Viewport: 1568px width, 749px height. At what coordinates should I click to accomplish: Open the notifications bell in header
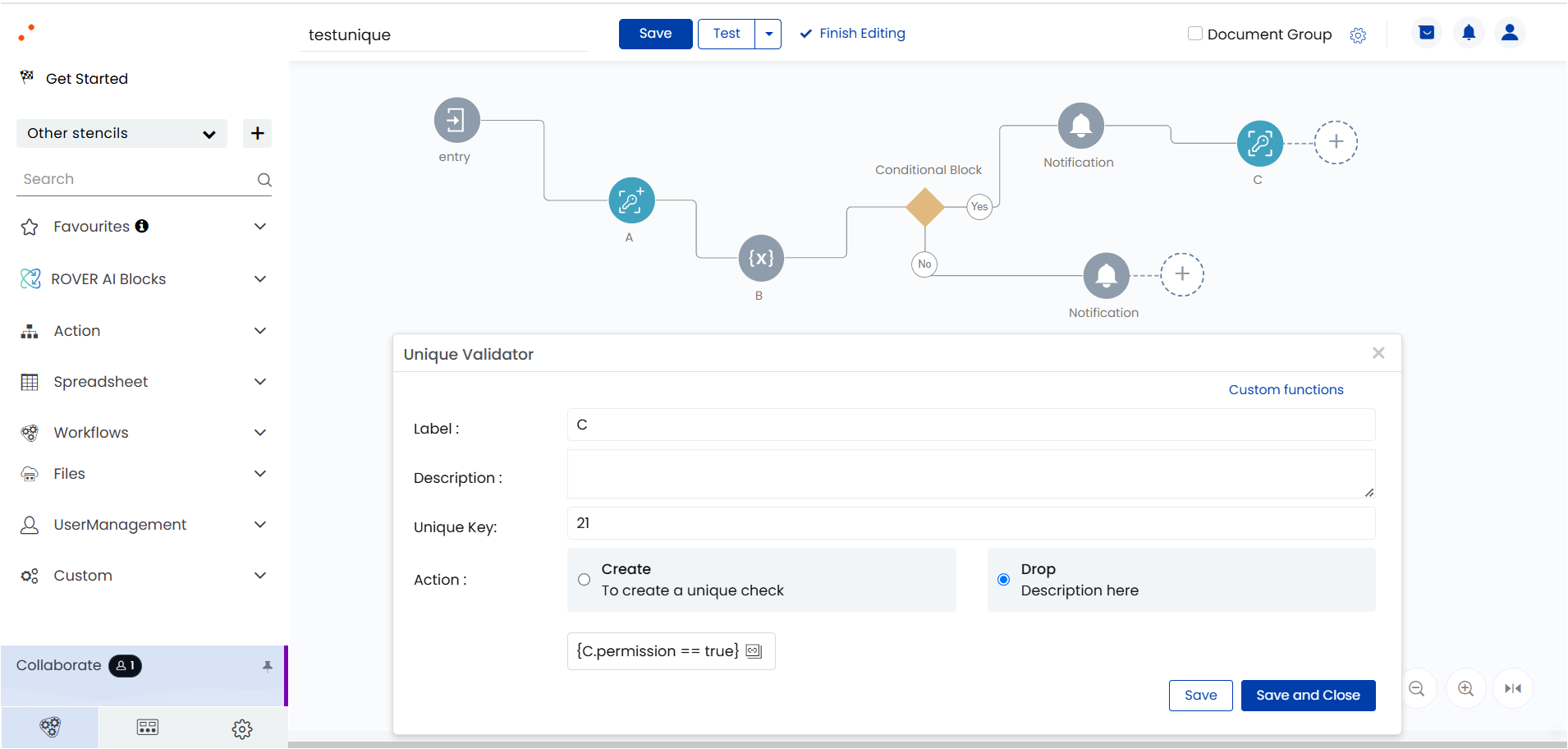tap(1469, 33)
